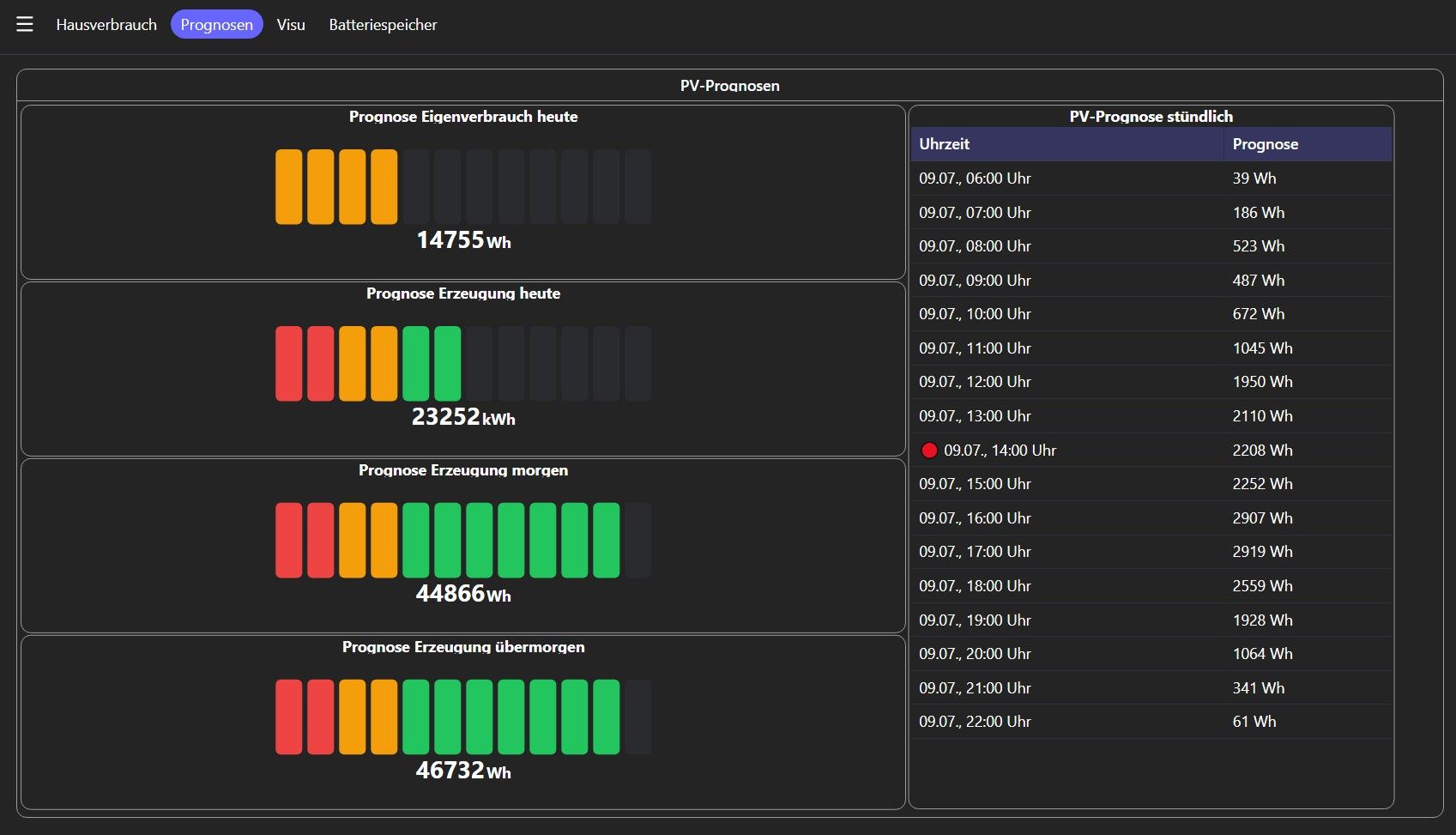Click the Erzeugung heute bar gauge
Viewport: 1456px width, 835px height.
pos(463,364)
